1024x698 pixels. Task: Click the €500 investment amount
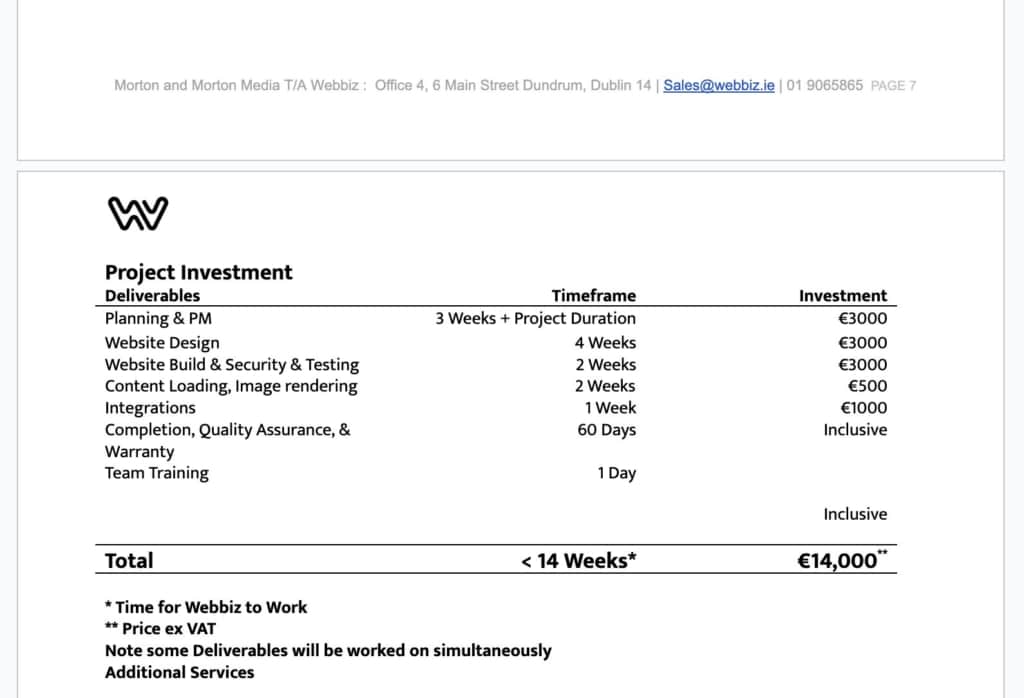pos(867,386)
